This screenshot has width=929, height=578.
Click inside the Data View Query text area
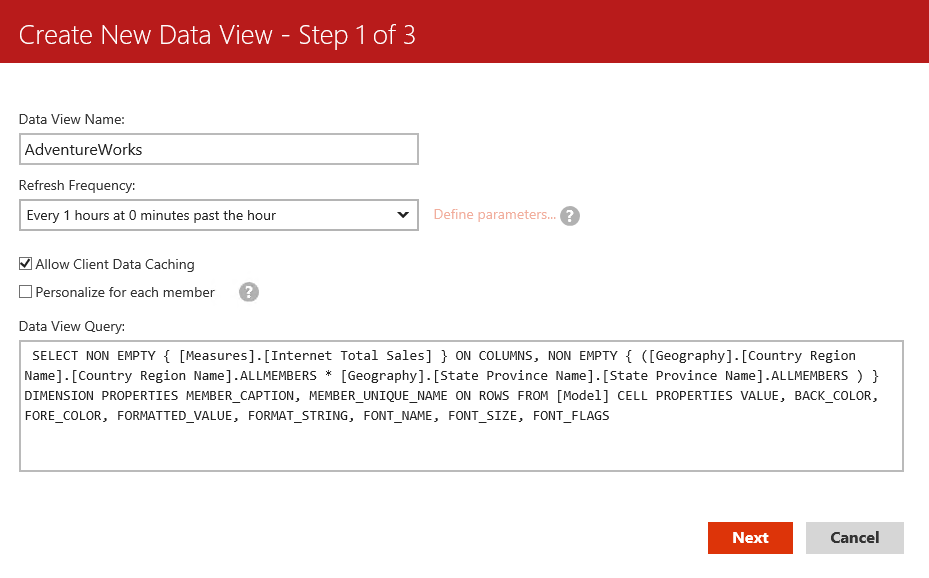460,445
